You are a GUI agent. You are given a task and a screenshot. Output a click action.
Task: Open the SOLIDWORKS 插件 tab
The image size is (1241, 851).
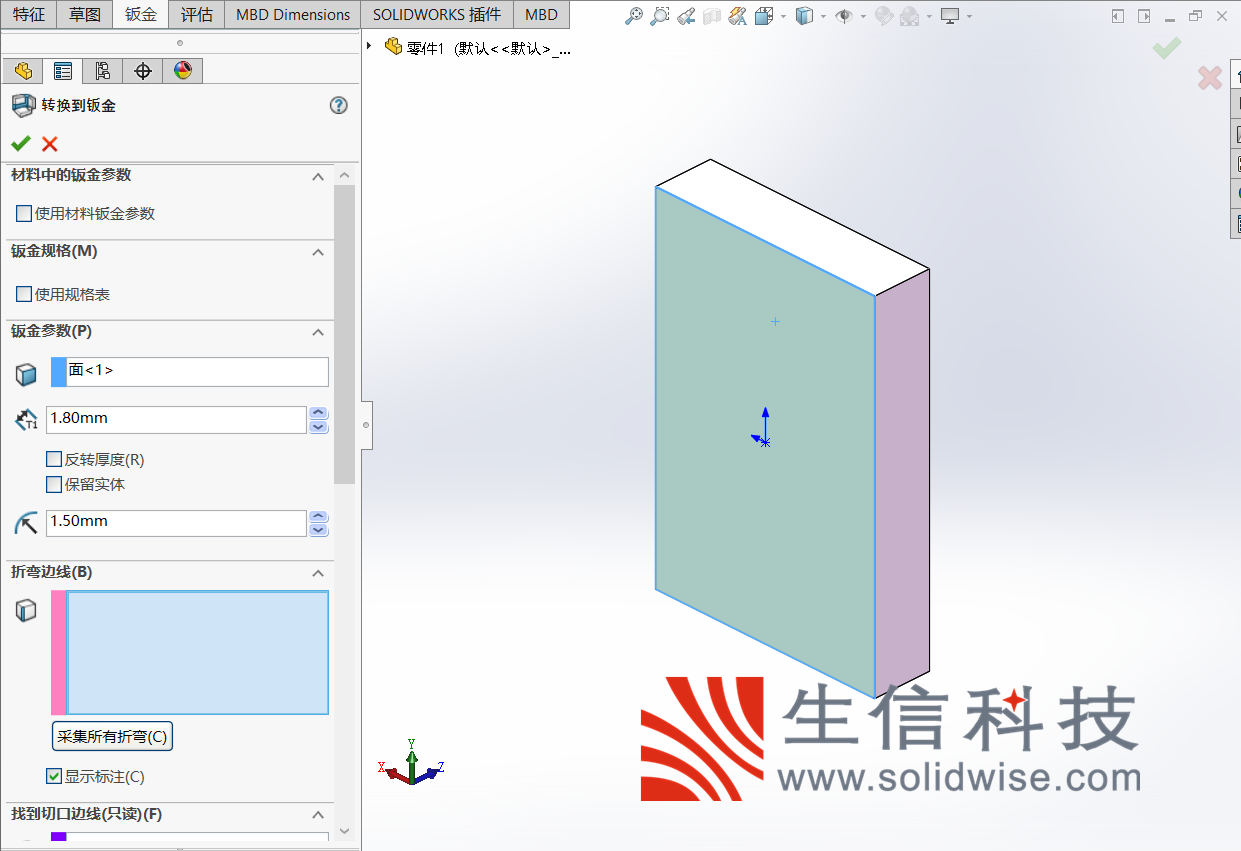click(x=437, y=15)
